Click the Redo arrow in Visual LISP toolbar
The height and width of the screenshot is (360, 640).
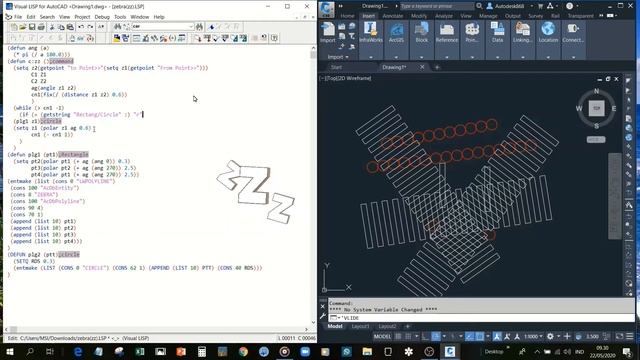(90, 27)
